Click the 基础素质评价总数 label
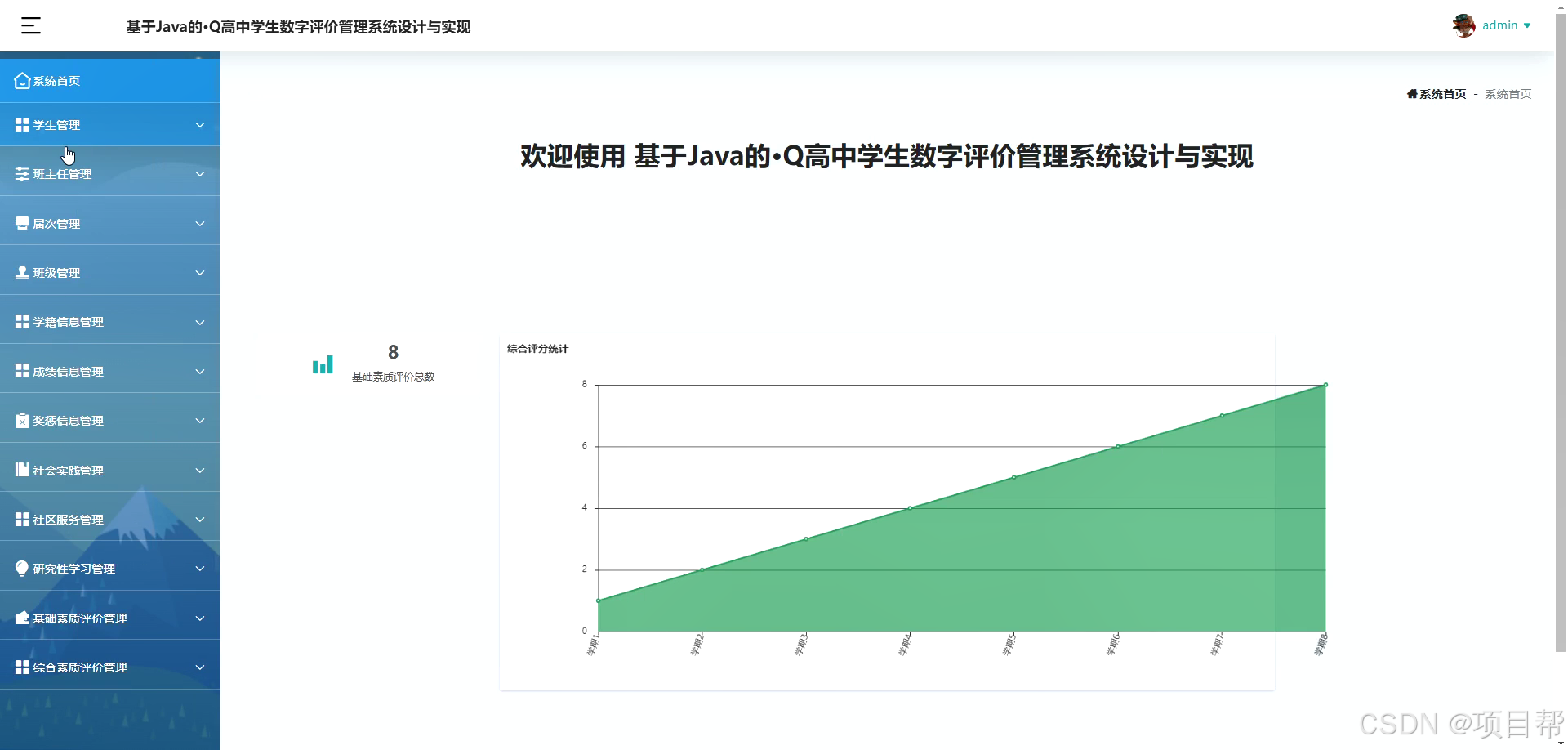The width and height of the screenshot is (1568, 750). 393,377
